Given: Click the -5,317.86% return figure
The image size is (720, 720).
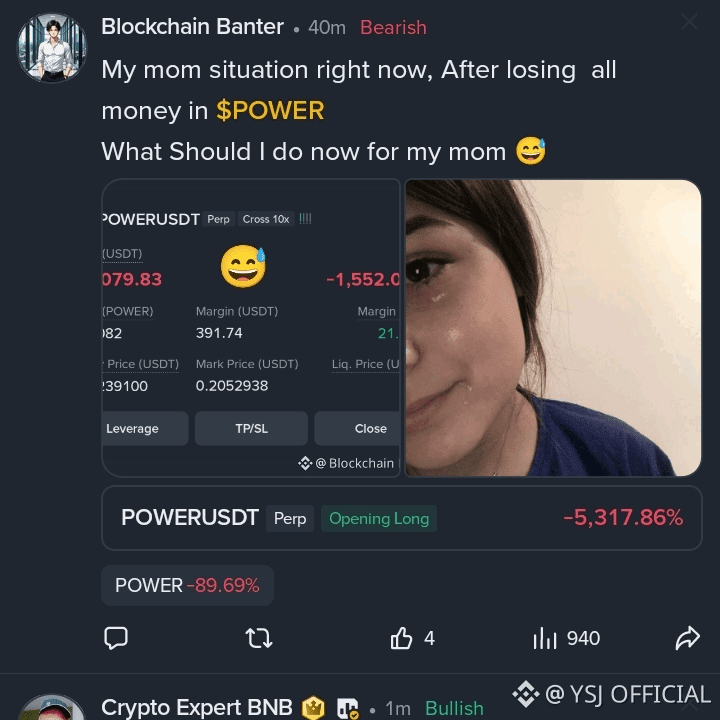Looking at the screenshot, I should tap(623, 518).
